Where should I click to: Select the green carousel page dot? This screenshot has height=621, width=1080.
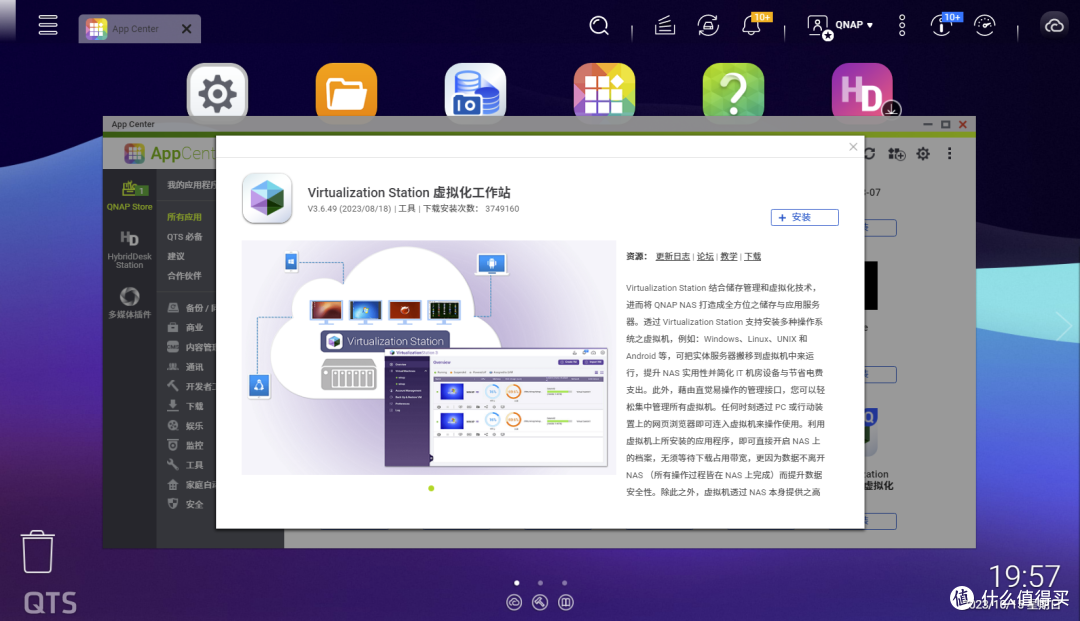coord(431,488)
